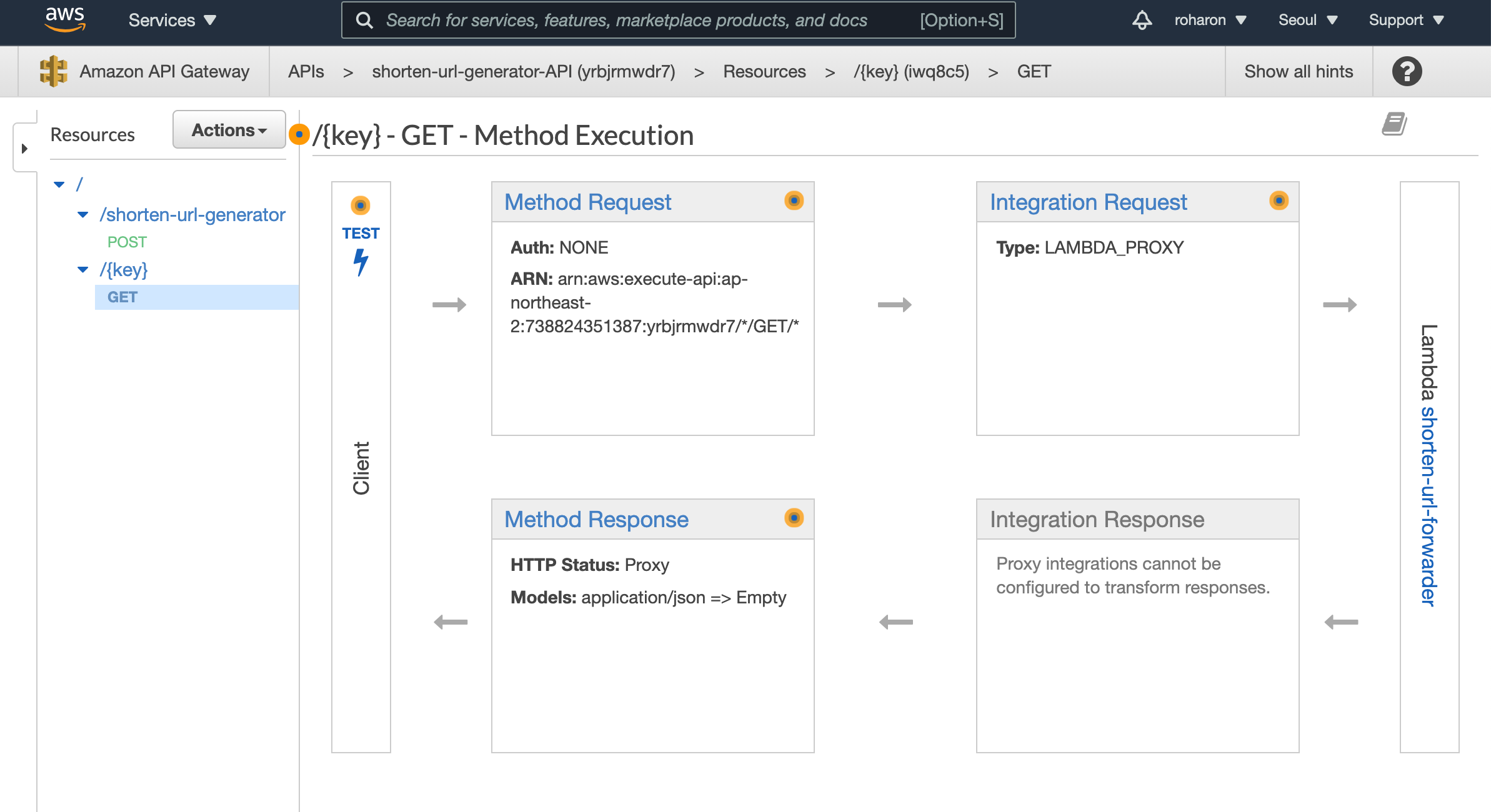The height and width of the screenshot is (812, 1491).
Task: Open the Seoul region menu
Action: coord(1307,20)
